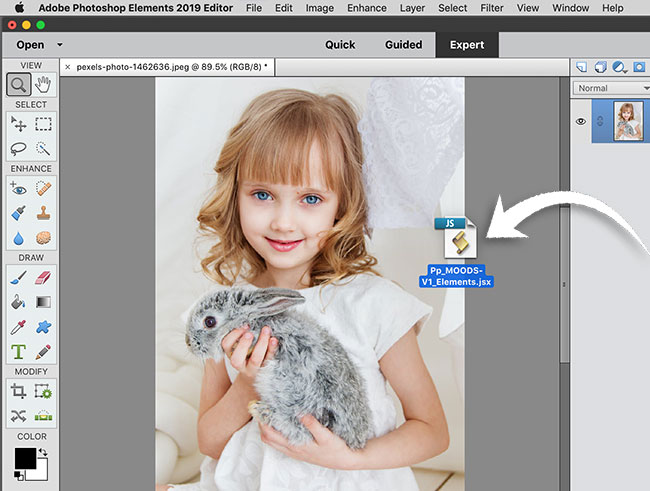Click the Open button

[x=30, y=45]
